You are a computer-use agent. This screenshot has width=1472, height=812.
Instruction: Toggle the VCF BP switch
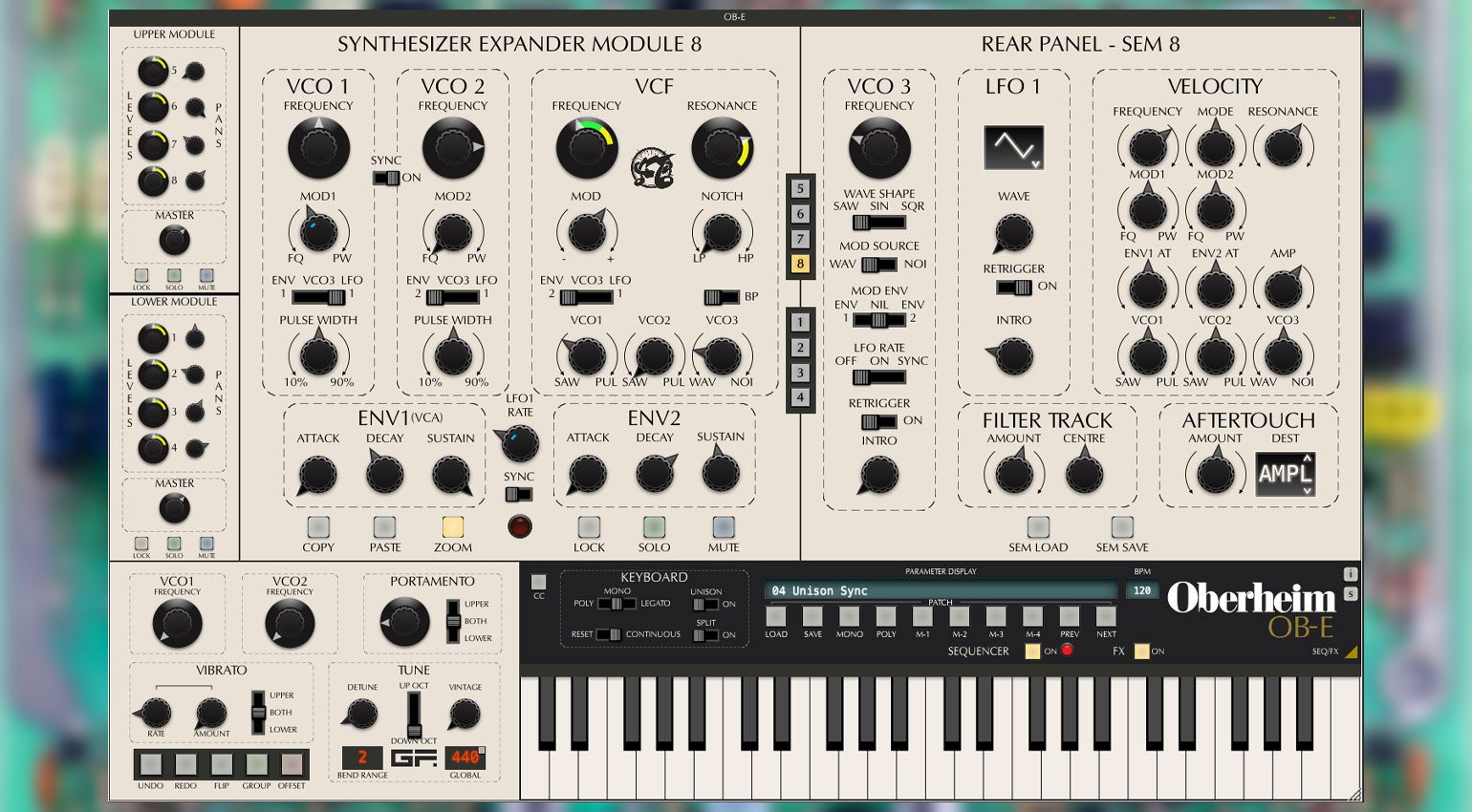pos(722,297)
